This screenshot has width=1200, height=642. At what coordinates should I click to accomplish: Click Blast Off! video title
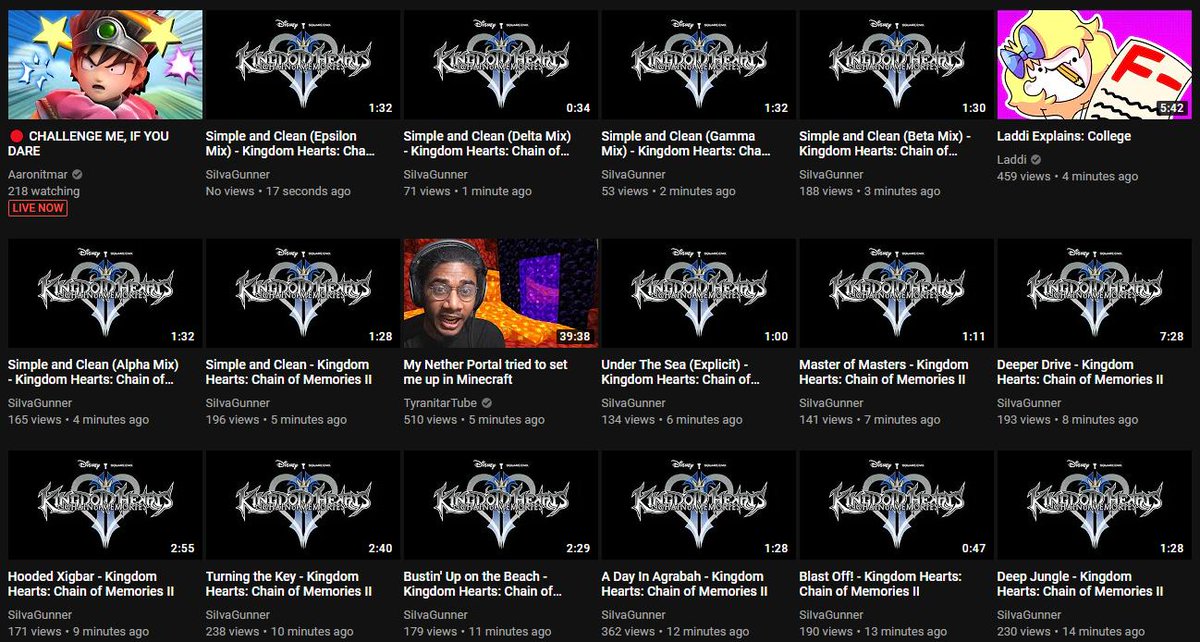coord(881,584)
